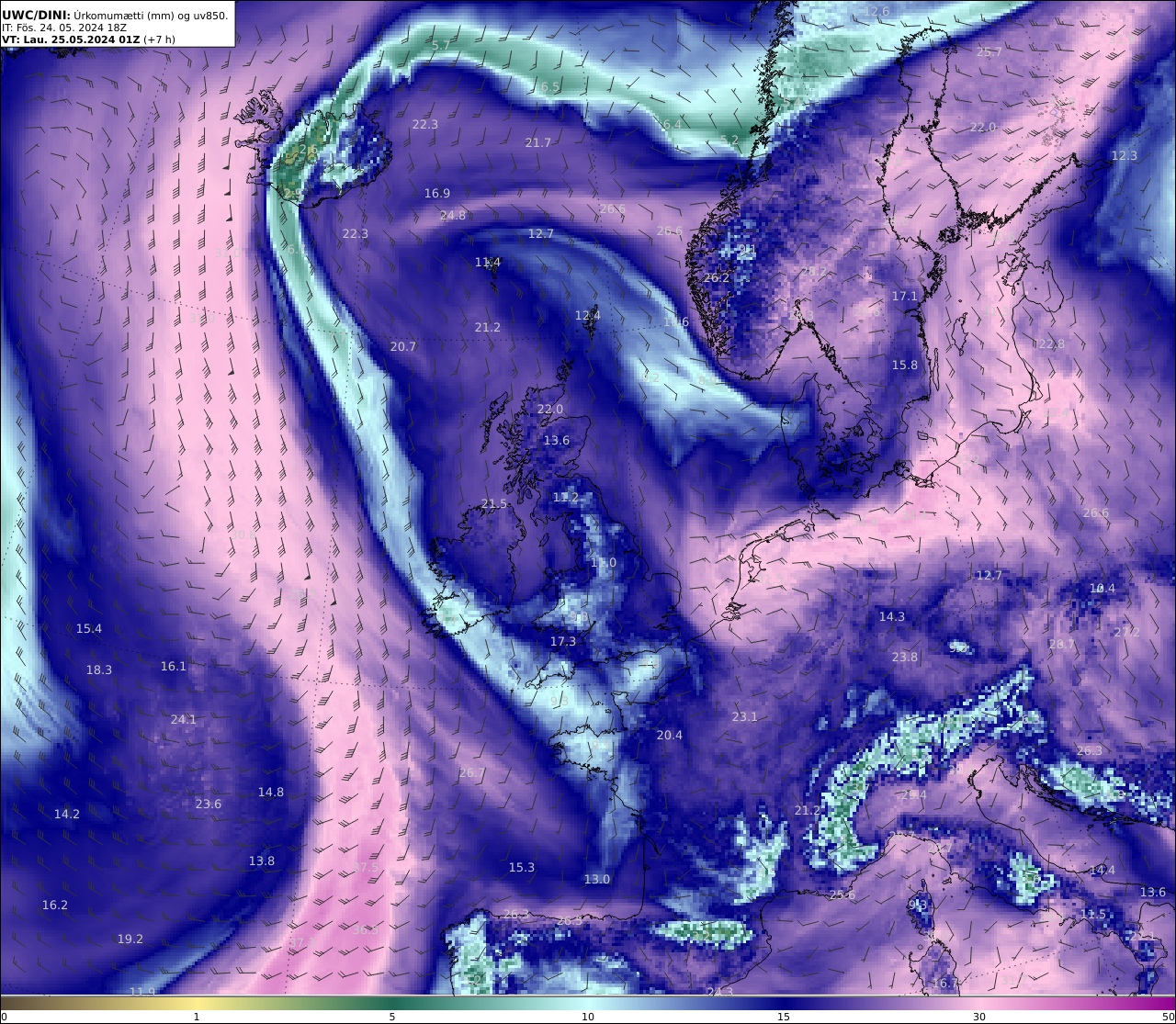Click the 6.5 value in green band
Viewport: 1176px width, 1024px height.
point(549,87)
